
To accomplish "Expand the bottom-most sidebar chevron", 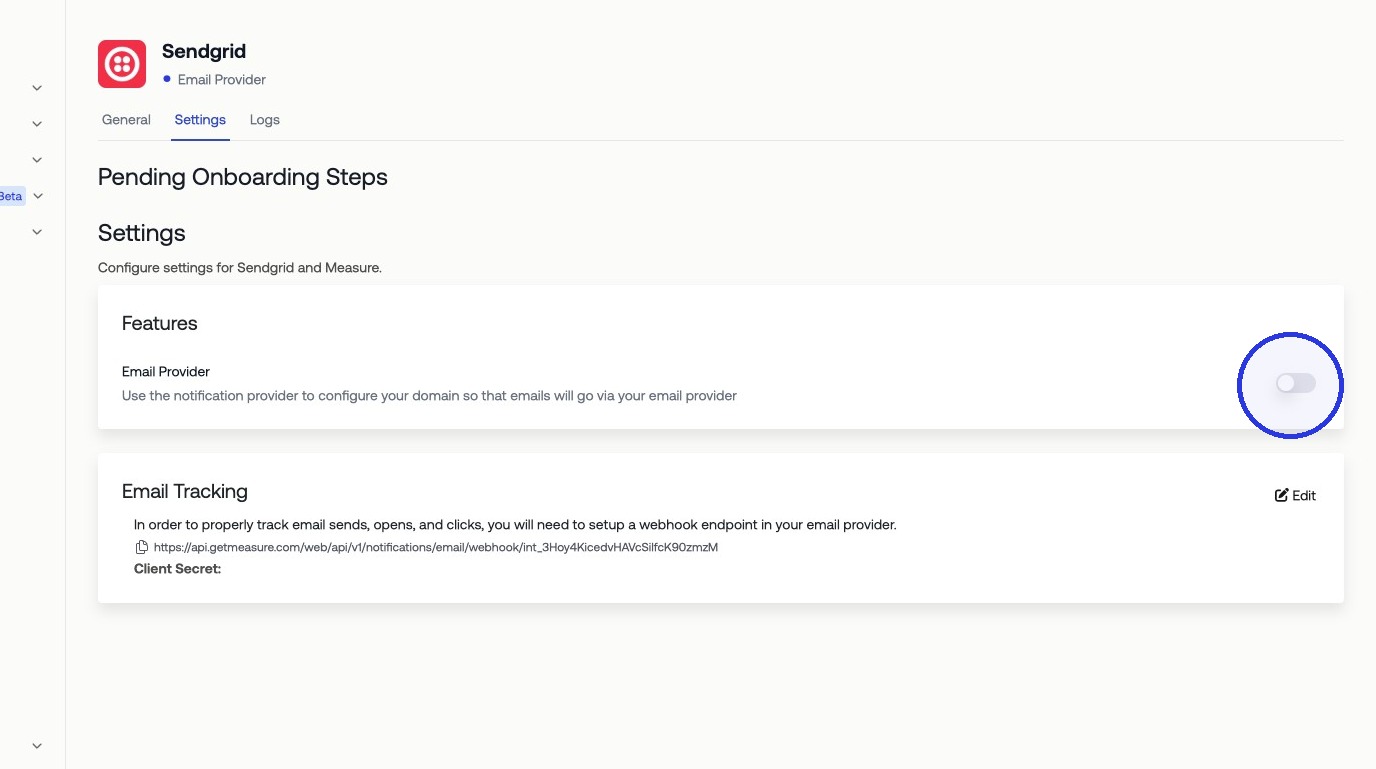I will (x=37, y=746).
